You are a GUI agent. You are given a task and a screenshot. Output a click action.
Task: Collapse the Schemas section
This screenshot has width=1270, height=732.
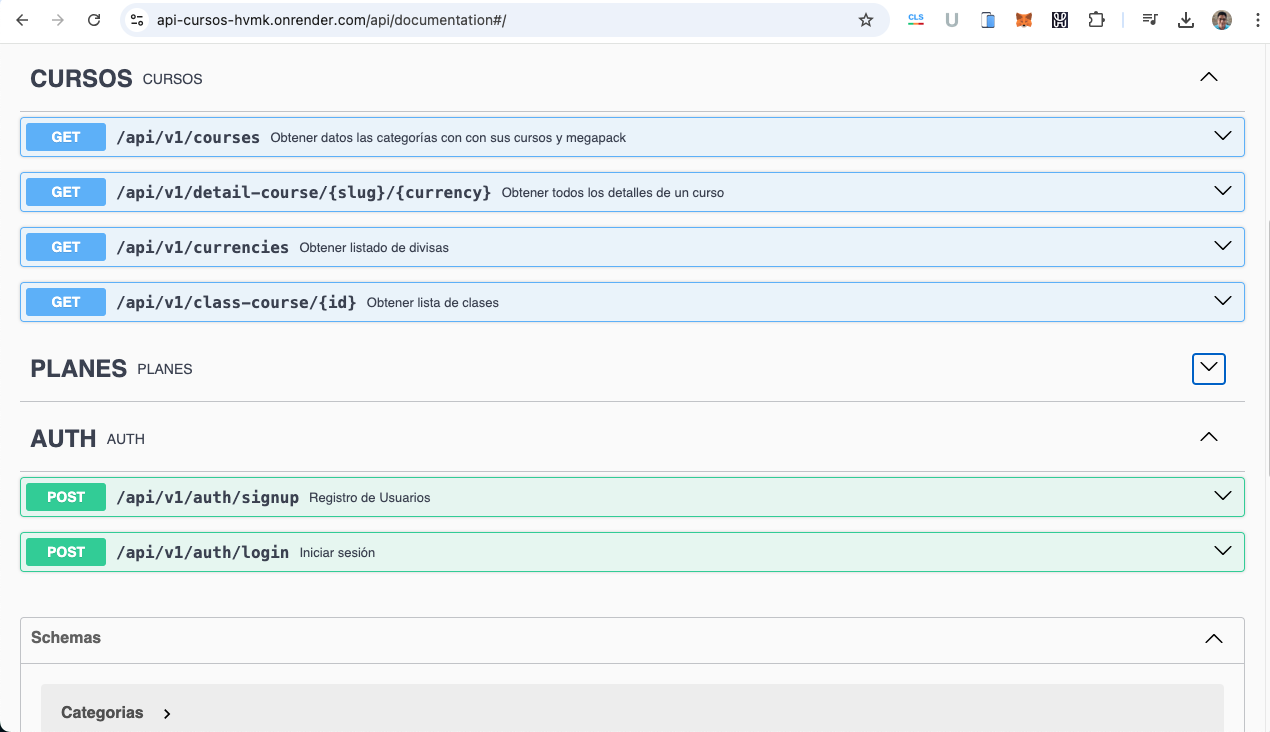(x=1214, y=638)
